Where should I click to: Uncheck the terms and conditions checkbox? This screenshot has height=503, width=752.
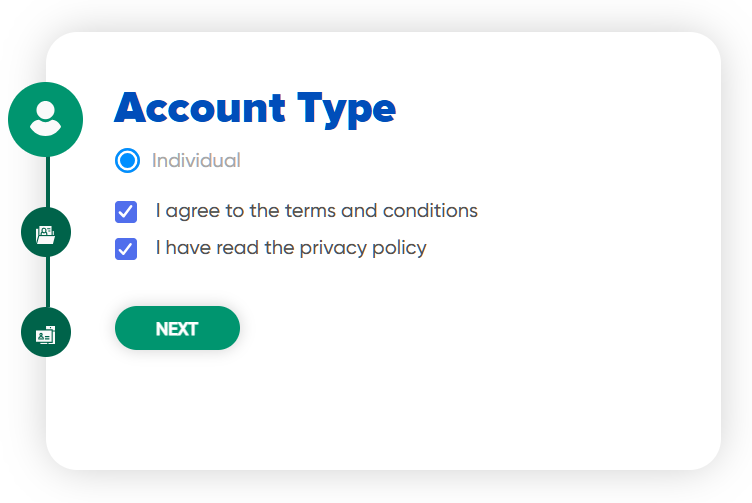[x=126, y=212]
